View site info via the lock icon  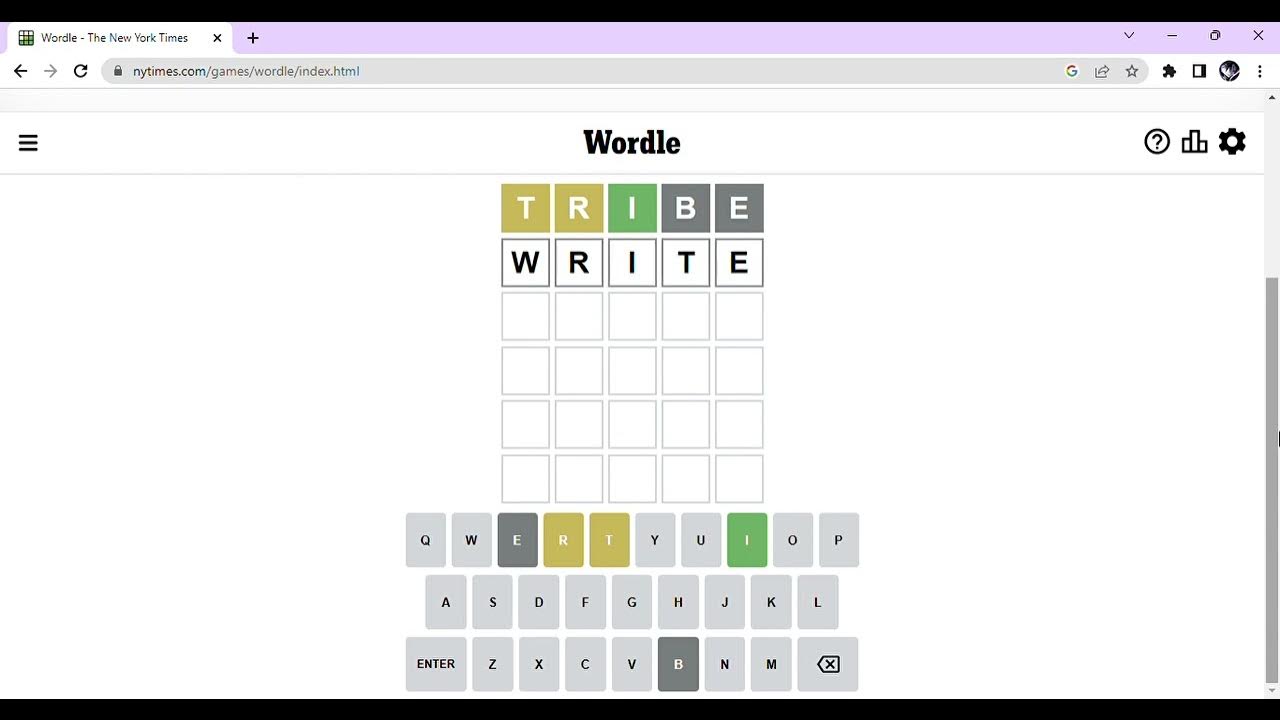tap(118, 71)
